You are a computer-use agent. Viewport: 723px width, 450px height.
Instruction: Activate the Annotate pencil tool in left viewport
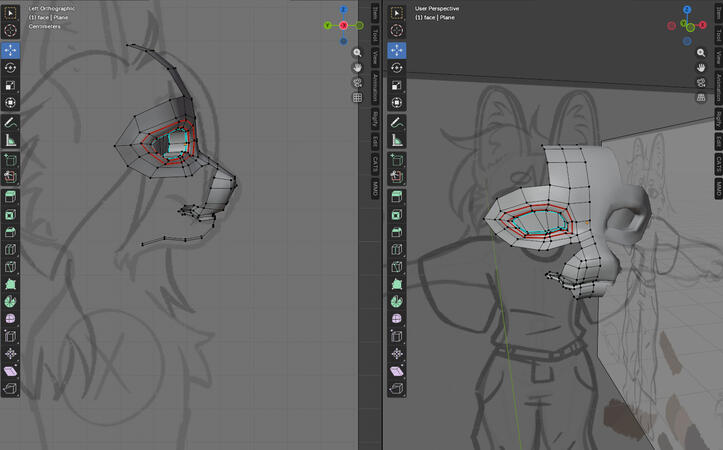[10, 123]
